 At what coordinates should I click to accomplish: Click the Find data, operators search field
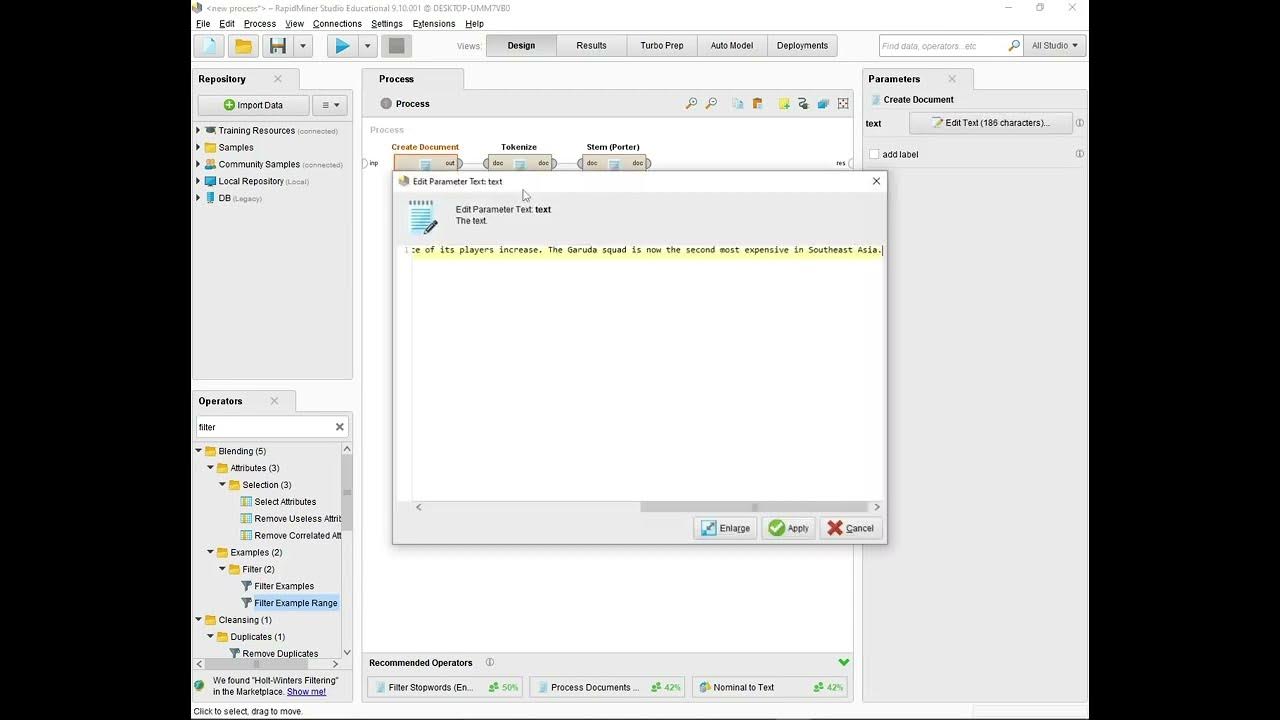pyautogui.click(x=943, y=45)
